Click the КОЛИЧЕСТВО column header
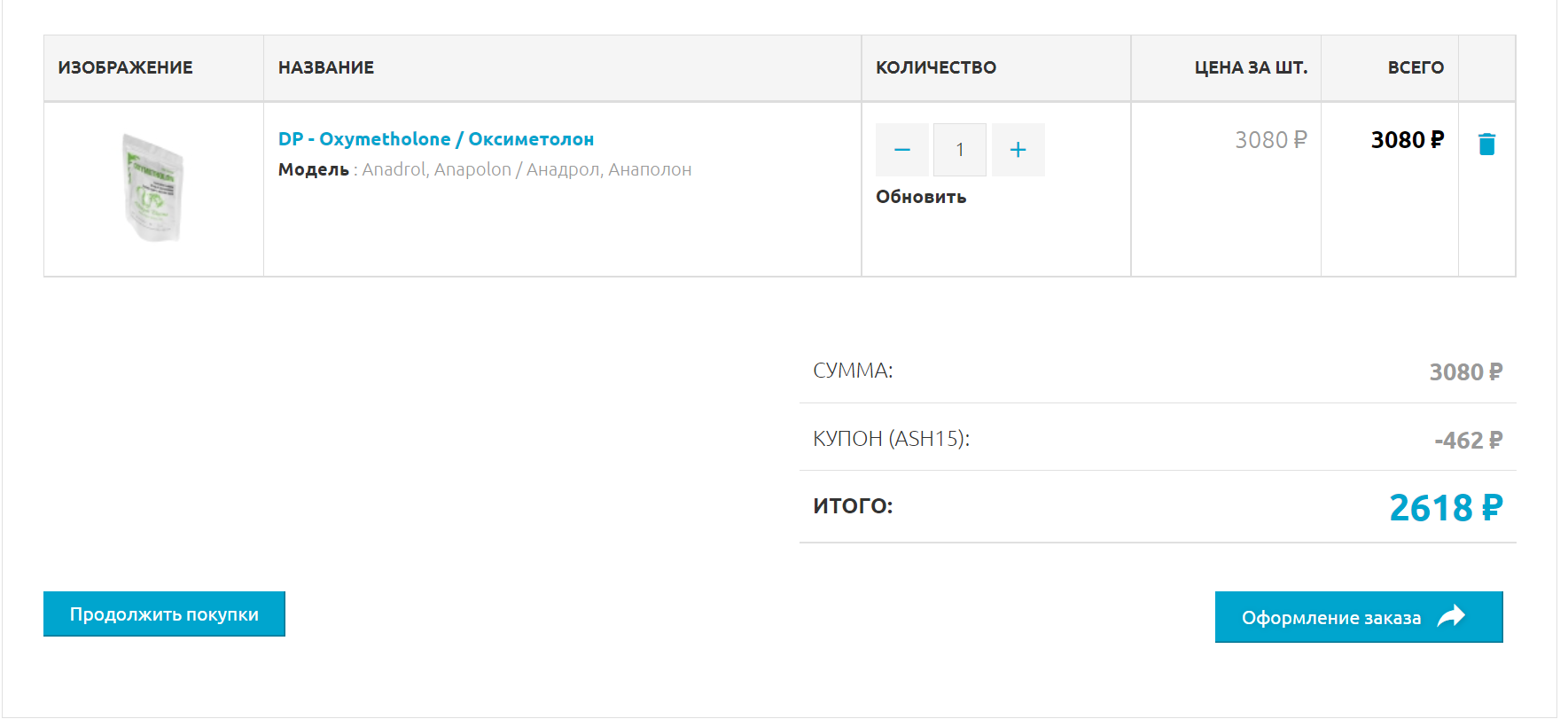The height and width of the screenshot is (719, 1568). point(936,67)
